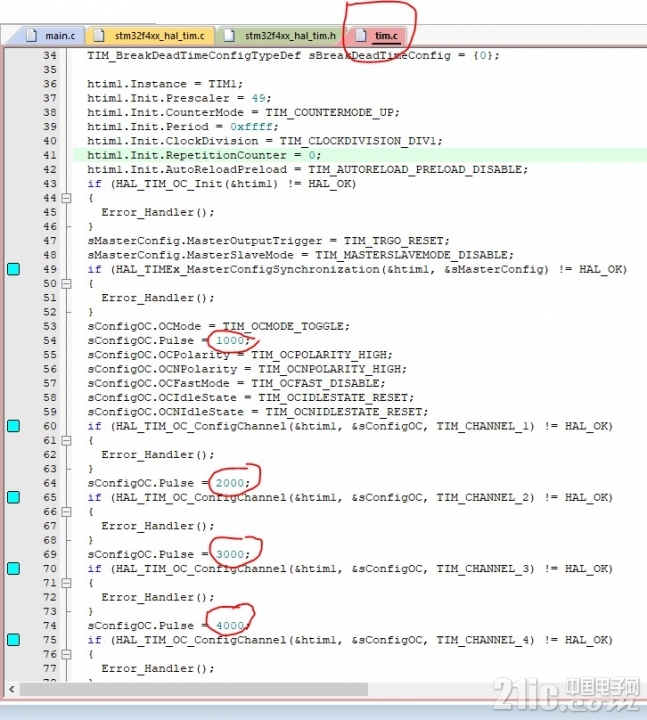
Task: Toggle the breakpoint marker on line 75
Action: 14,640
